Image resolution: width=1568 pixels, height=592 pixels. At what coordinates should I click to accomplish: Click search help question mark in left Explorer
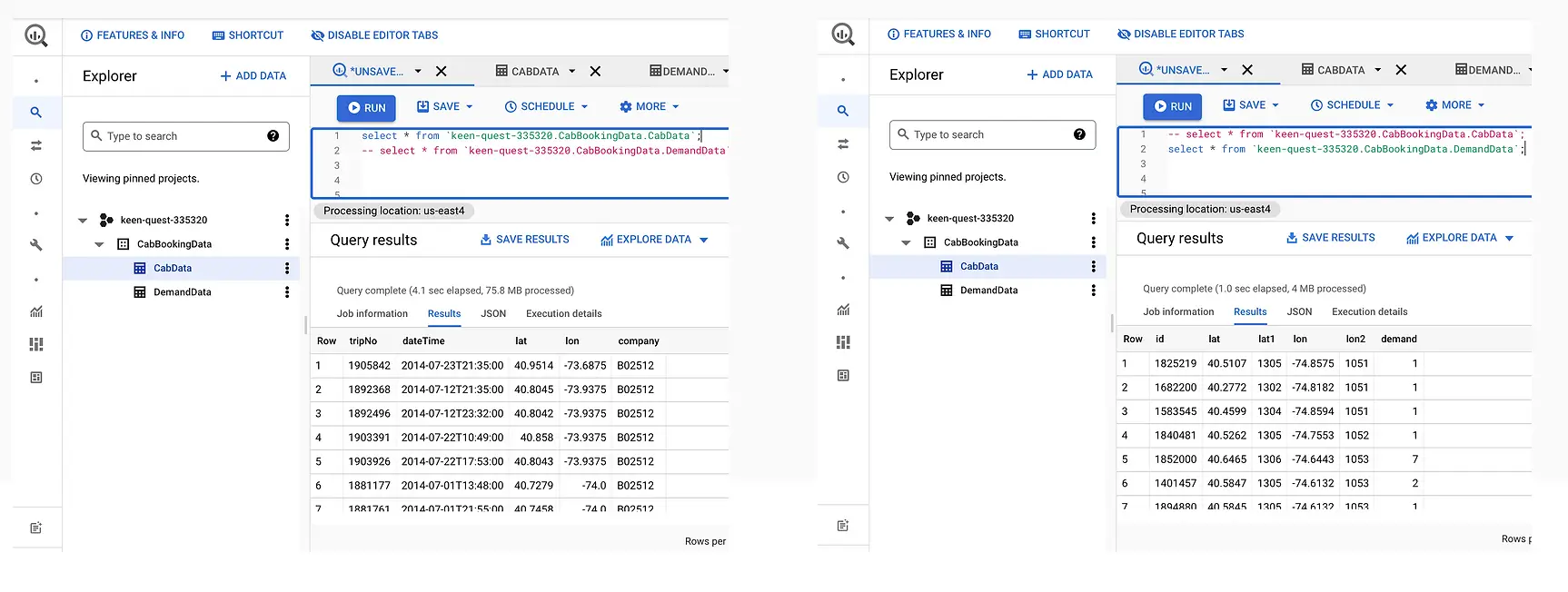pos(273,136)
